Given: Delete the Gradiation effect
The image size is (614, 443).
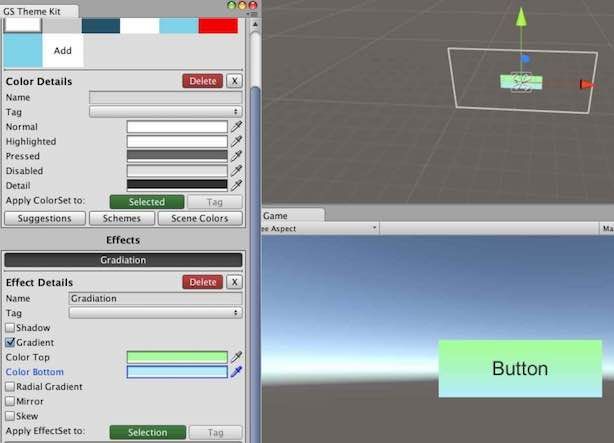Looking at the screenshot, I should click(202, 282).
